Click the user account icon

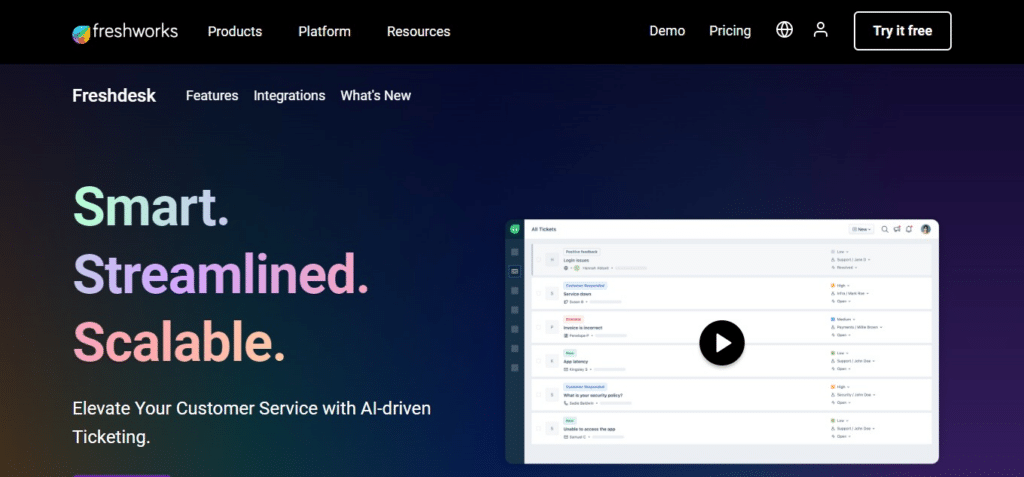click(x=821, y=30)
